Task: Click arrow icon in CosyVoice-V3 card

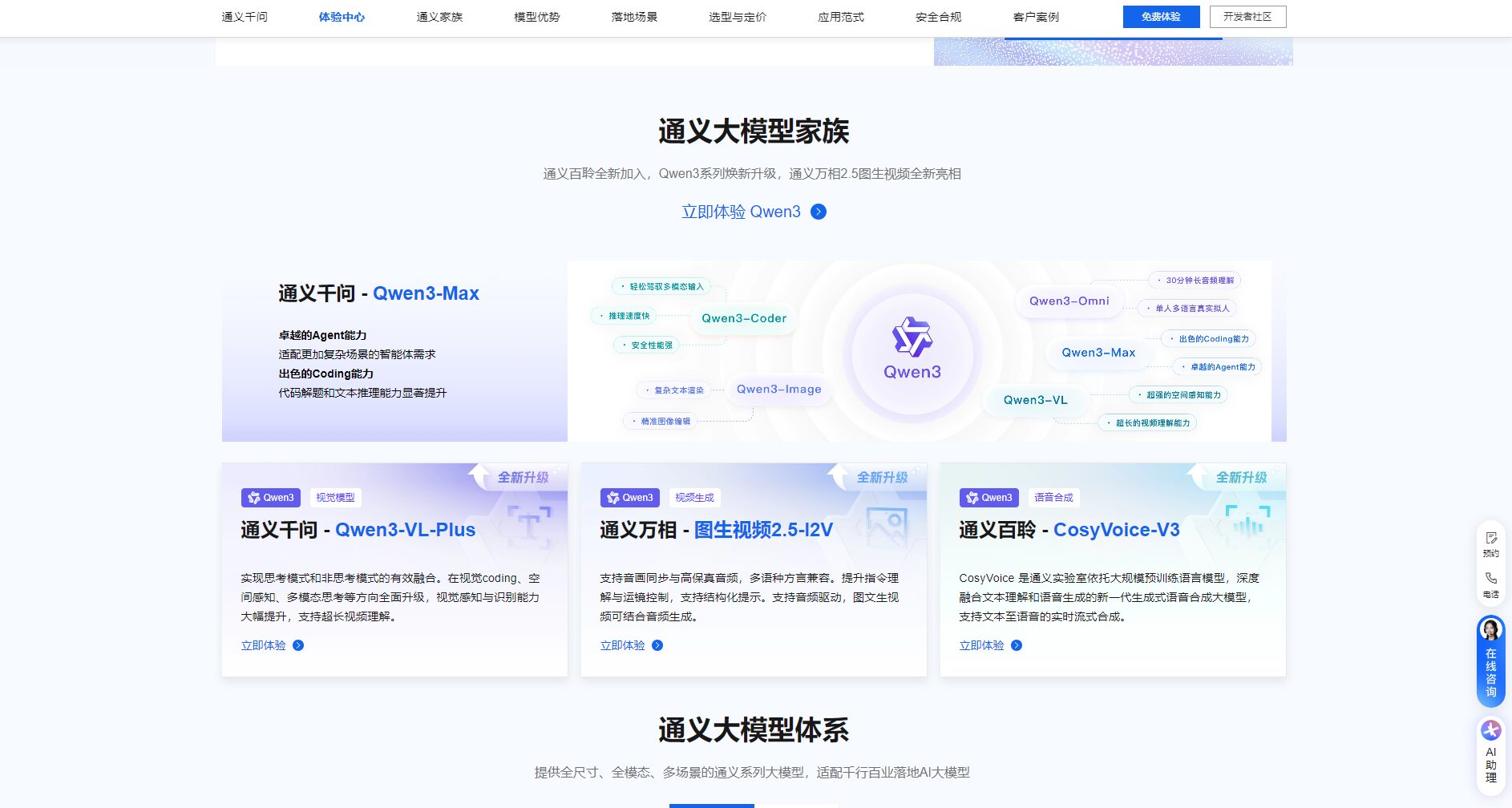Action: [1017, 645]
